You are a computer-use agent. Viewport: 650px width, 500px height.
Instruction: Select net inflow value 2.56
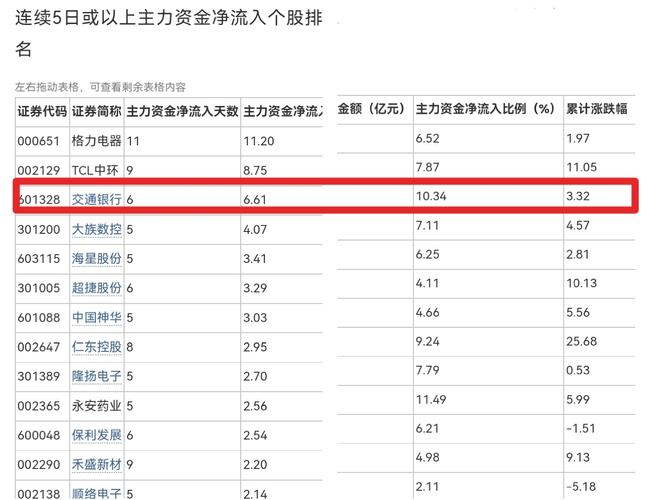click(255, 406)
